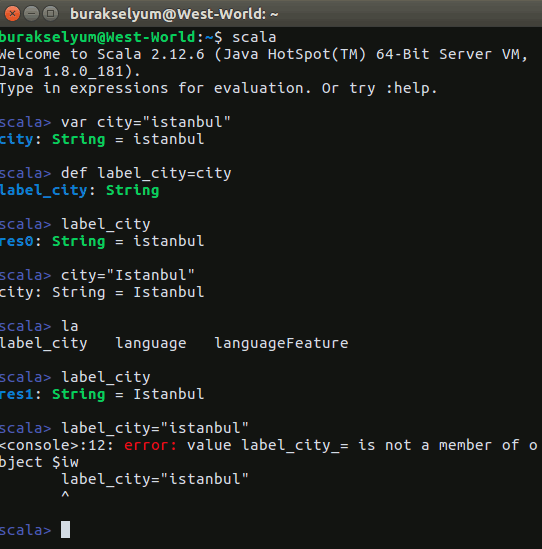This screenshot has height=549, width=542.
Task: Click the final empty 'scala>' prompt
Action: click(26, 530)
